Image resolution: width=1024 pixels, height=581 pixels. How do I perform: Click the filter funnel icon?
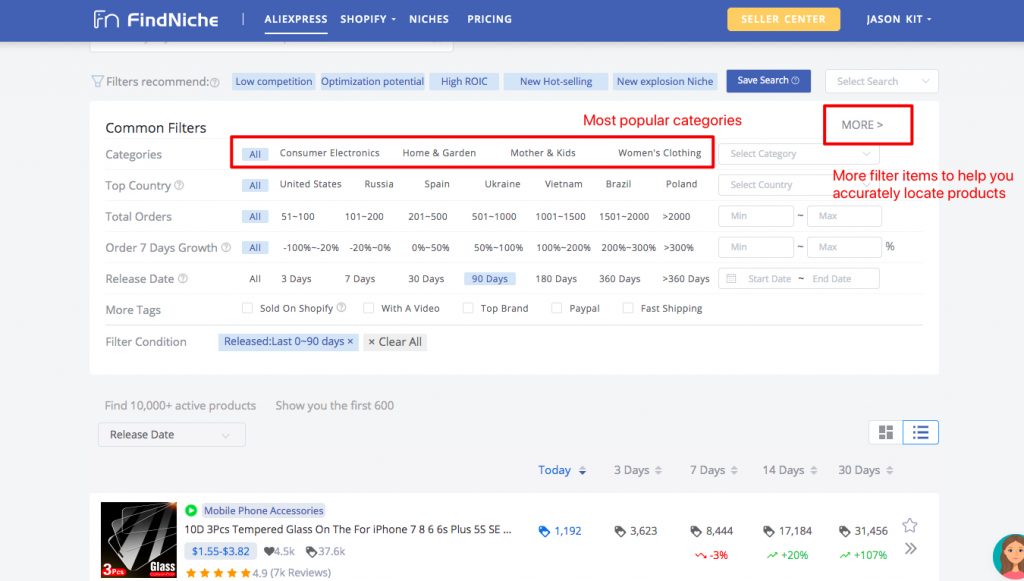point(97,82)
